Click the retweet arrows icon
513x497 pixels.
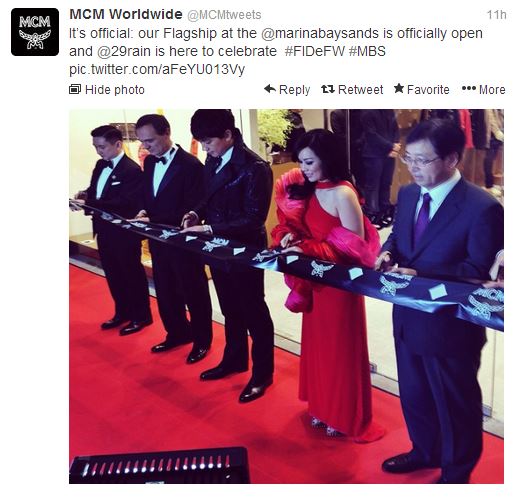click(328, 89)
